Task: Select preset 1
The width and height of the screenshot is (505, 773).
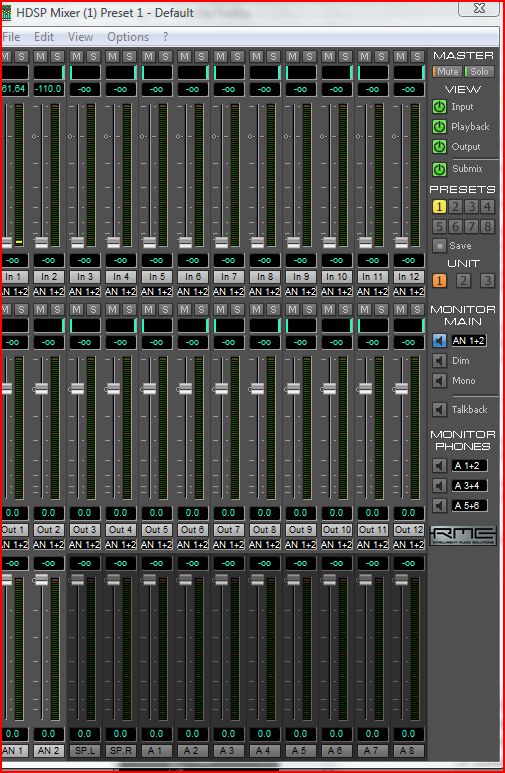Action: coord(439,207)
